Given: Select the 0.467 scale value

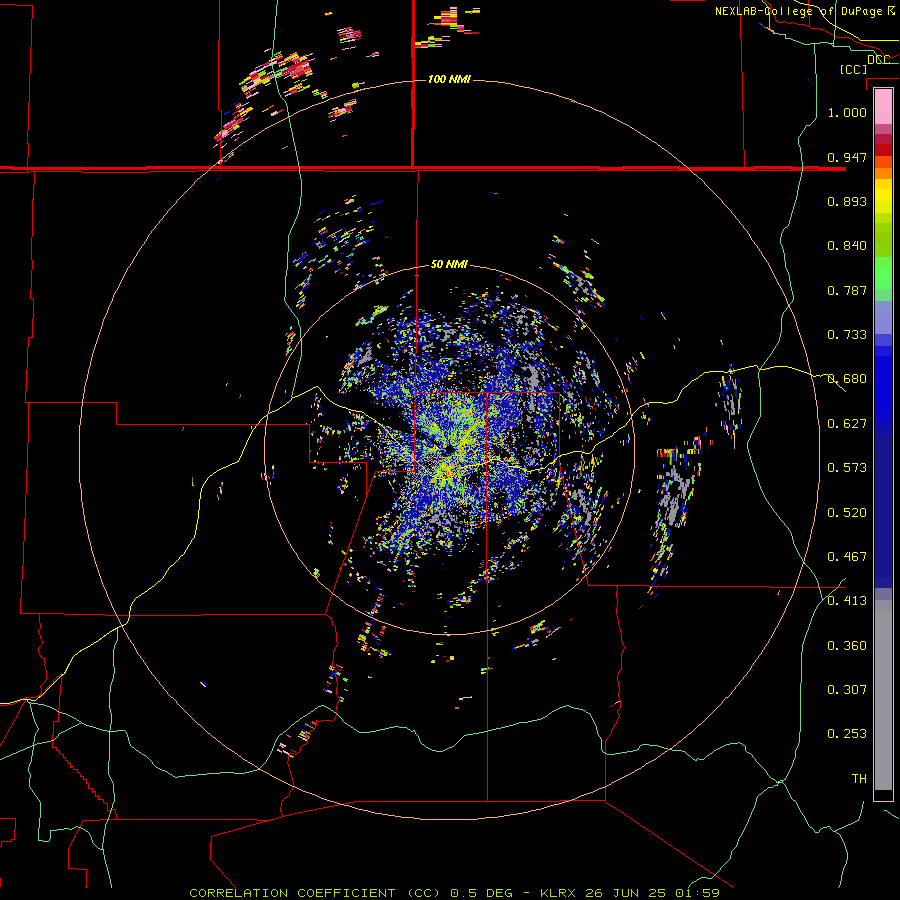Looking at the screenshot, I should [x=847, y=557].
